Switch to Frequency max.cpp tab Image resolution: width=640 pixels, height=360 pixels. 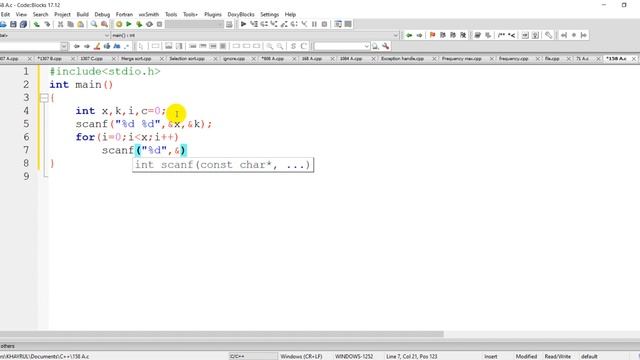(462, 59)
